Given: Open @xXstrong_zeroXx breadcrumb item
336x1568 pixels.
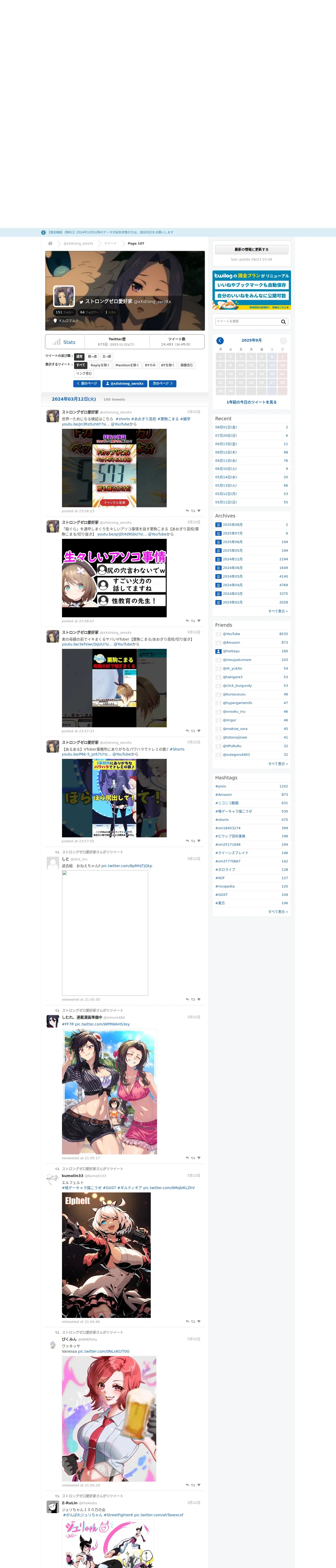Looking at the screenshot, I should [x=78, y=244].
